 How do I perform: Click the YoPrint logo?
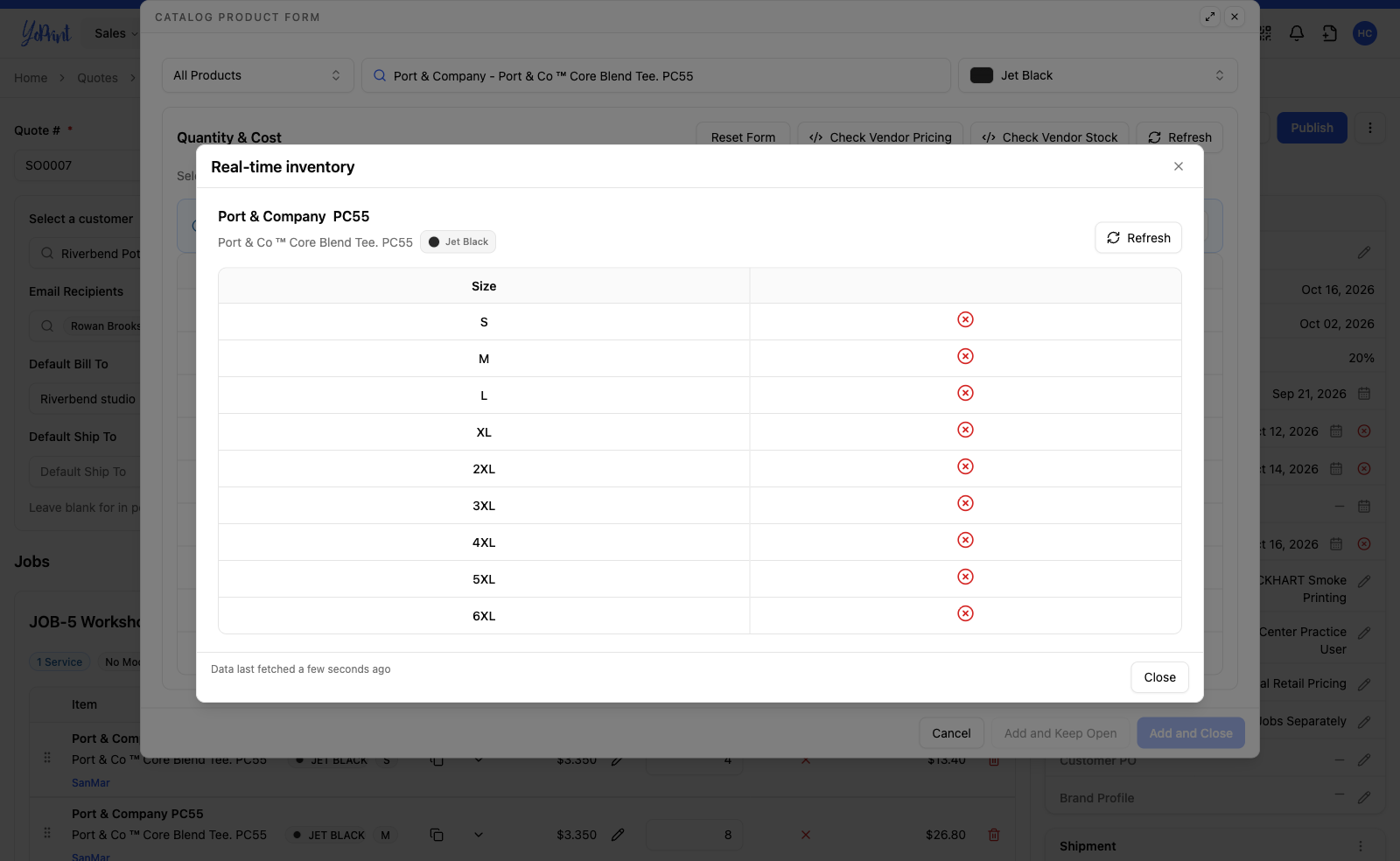click(45, 33)
